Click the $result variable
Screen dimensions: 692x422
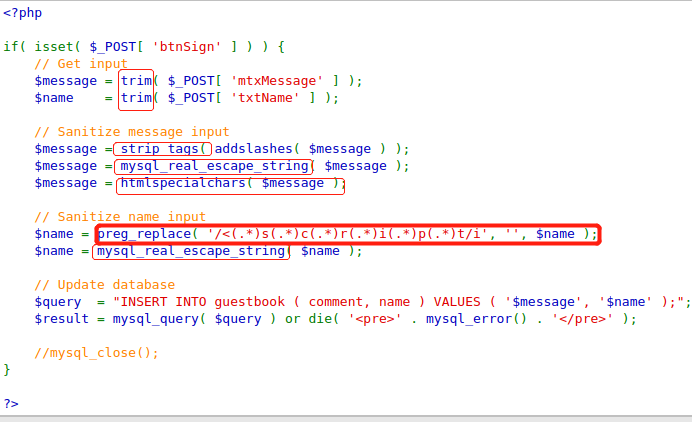(61, 319)
